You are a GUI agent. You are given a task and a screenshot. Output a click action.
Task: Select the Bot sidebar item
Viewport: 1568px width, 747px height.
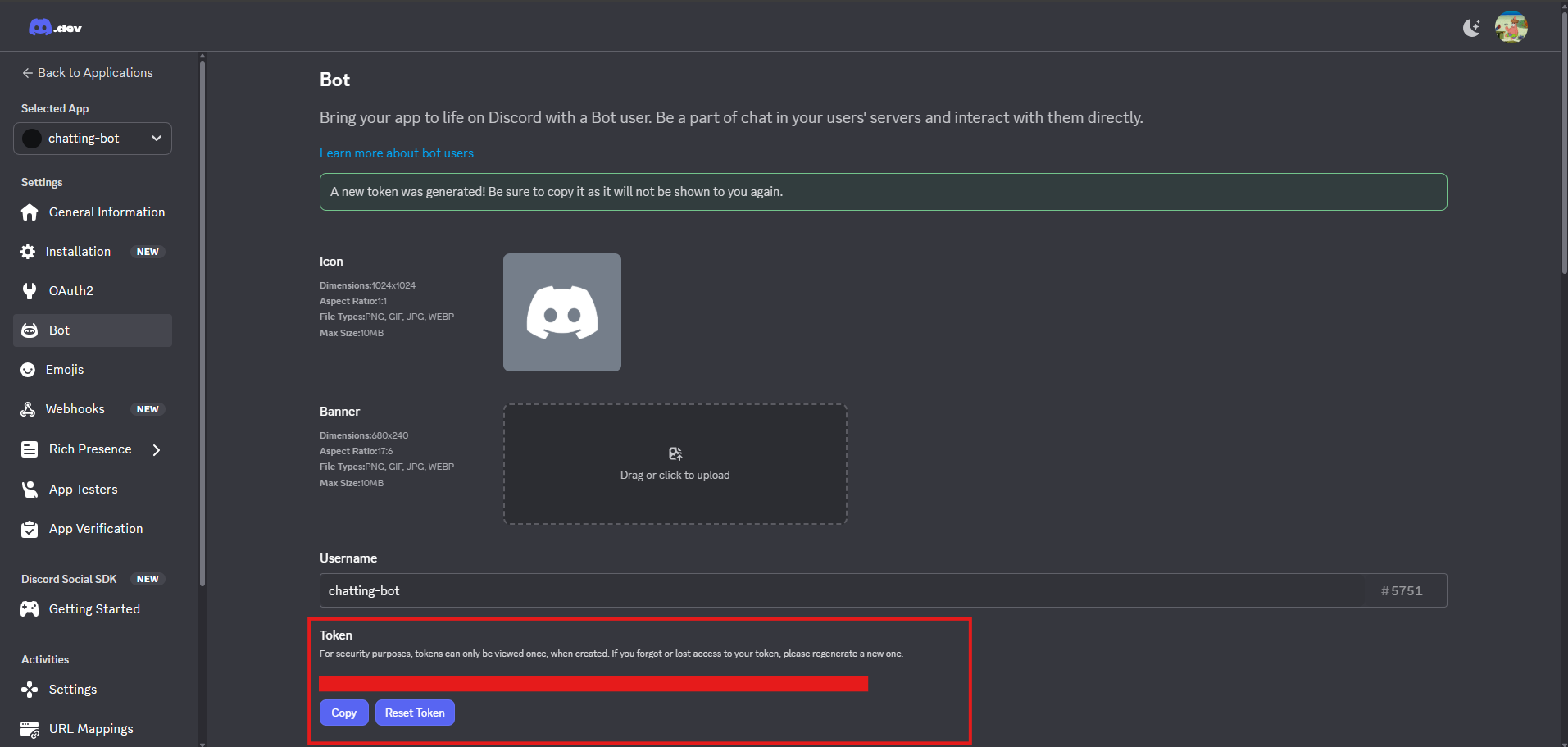[93, 330]
